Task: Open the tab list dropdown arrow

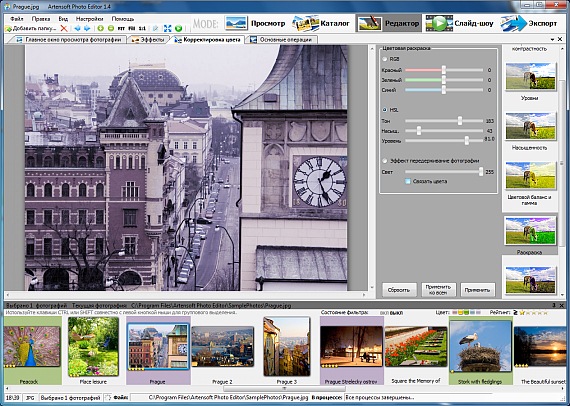Action: pos(553,39)
